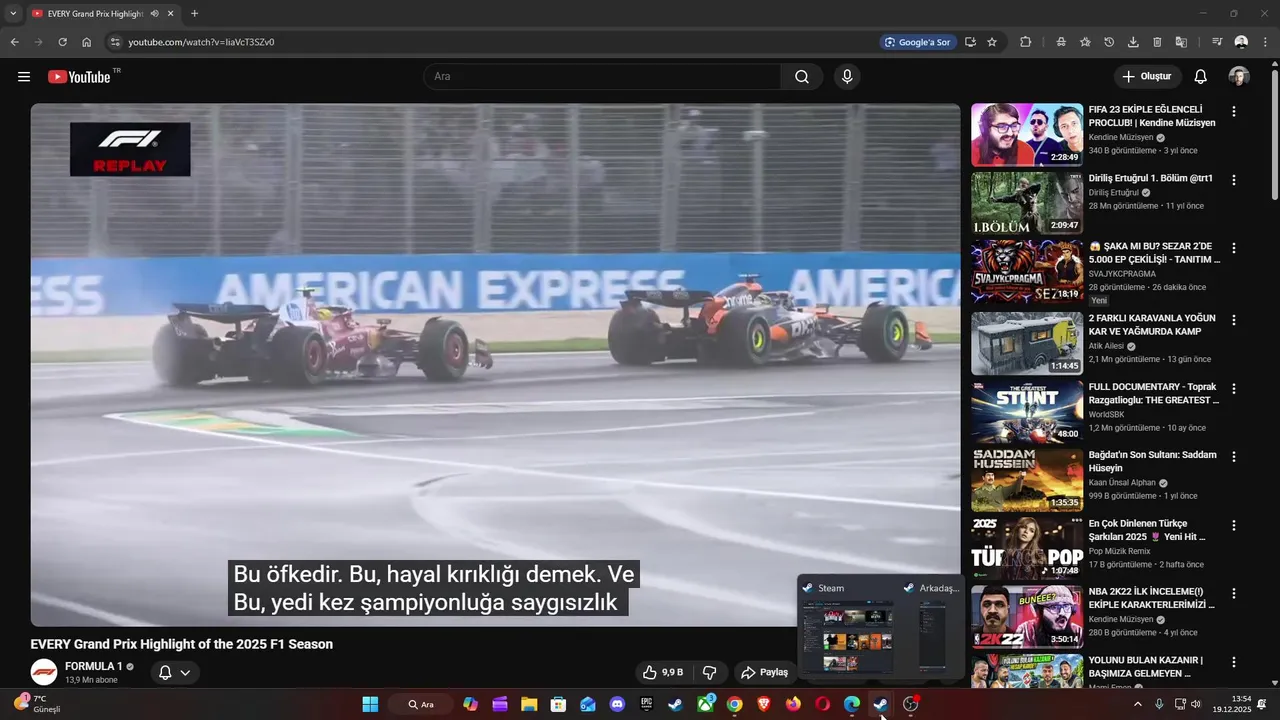This screenshot has height=720, width=1280.
Task: Open Epic Games launcher from taskbar
Action: point(647,704)
